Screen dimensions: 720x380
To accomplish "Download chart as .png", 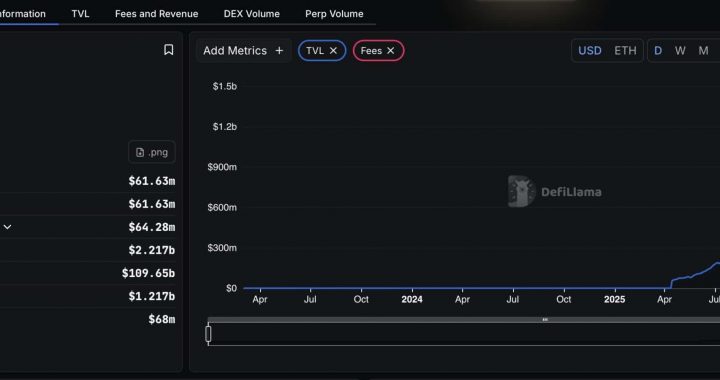I will (152, 152).
